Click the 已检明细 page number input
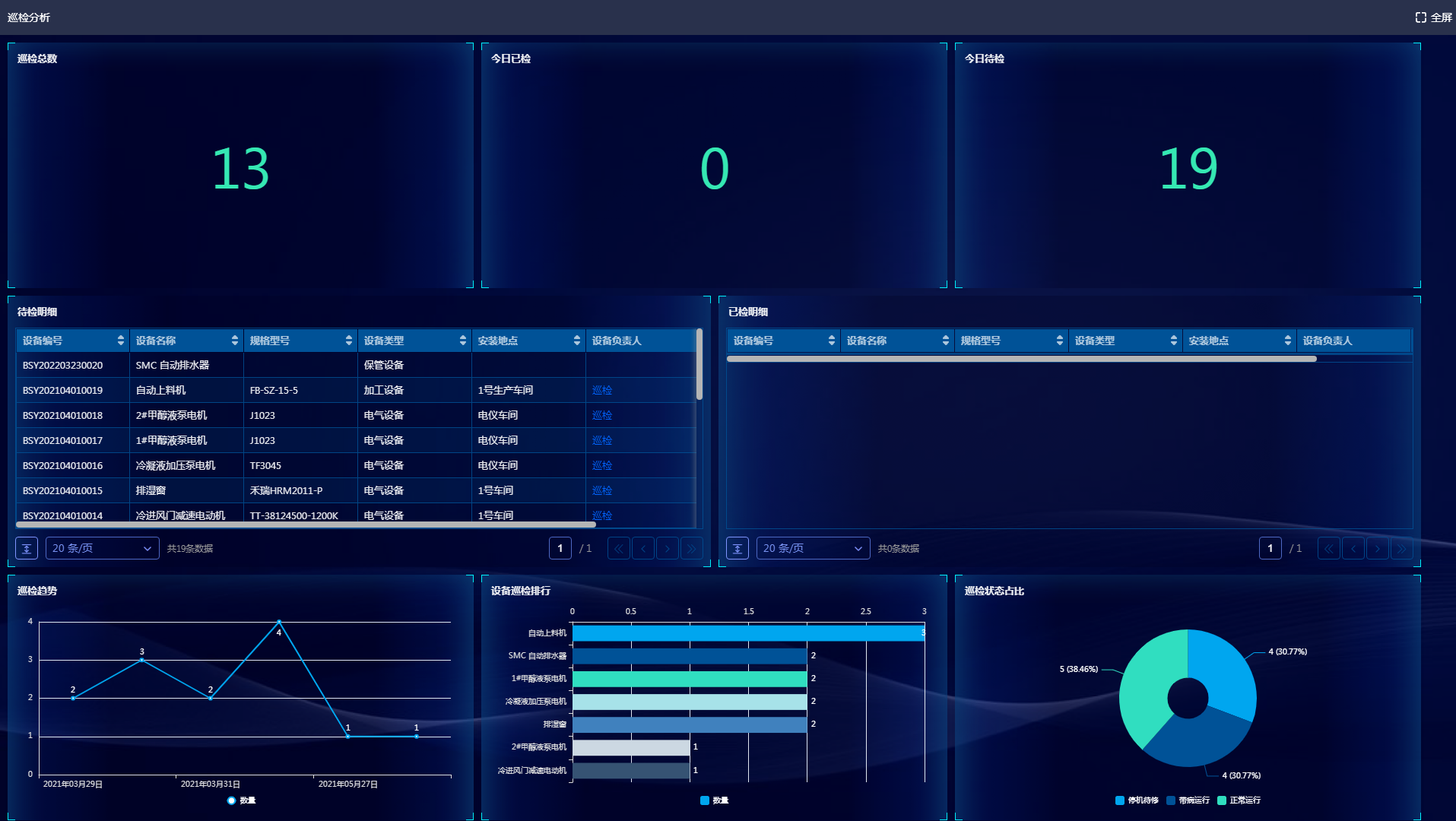This screenshot has width=1456, height=821. 1270,548
